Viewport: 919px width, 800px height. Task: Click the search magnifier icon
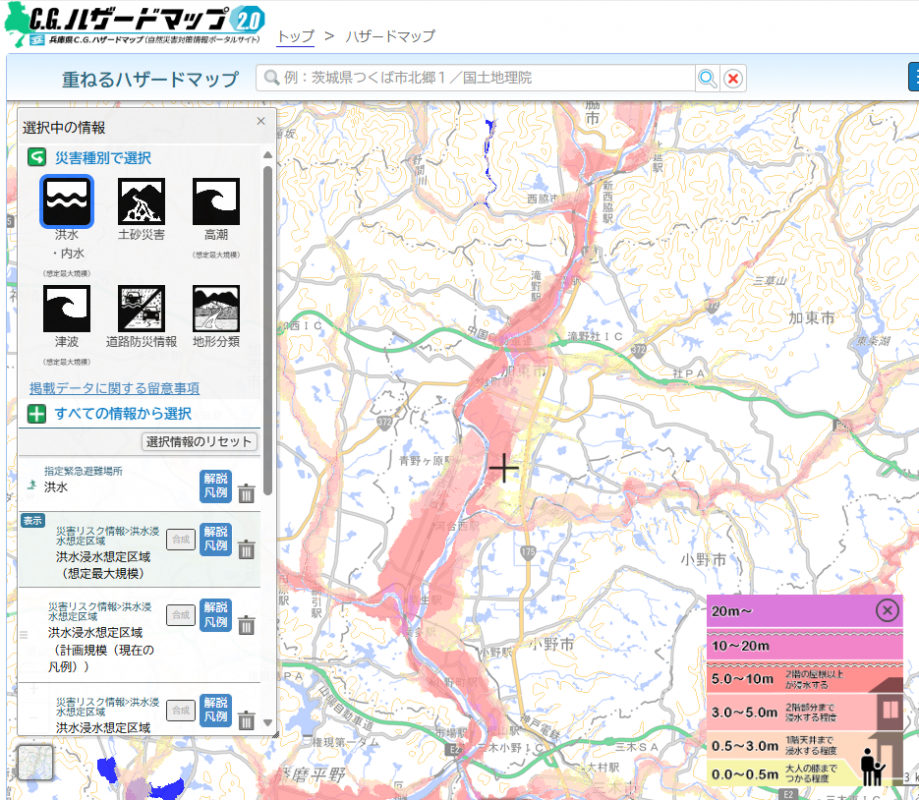pos(707,77)
